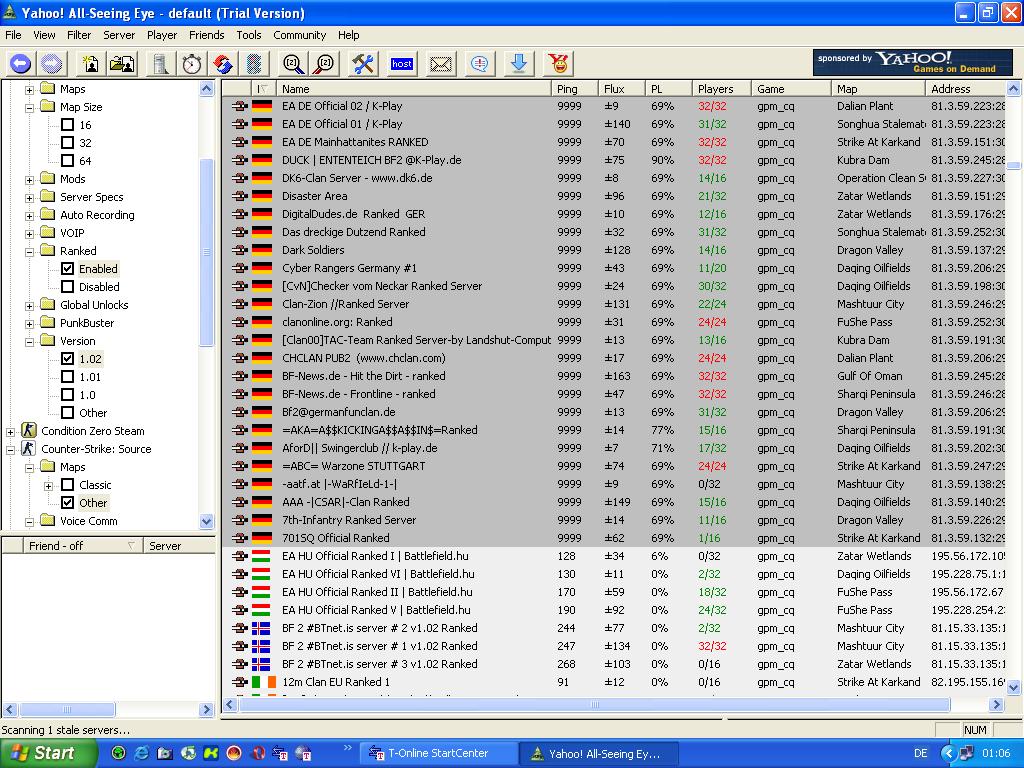
Task: Open the Player menu
Action: (162, 35)
